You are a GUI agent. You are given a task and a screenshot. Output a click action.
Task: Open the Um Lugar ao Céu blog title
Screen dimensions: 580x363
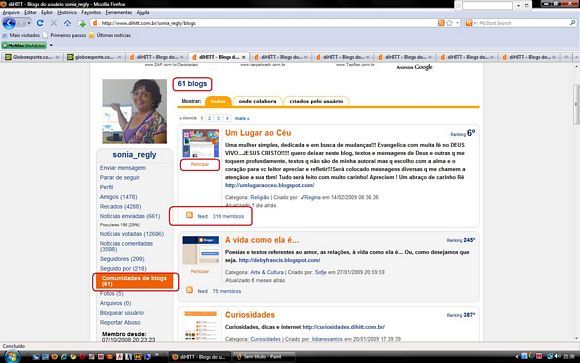point(258,133)
